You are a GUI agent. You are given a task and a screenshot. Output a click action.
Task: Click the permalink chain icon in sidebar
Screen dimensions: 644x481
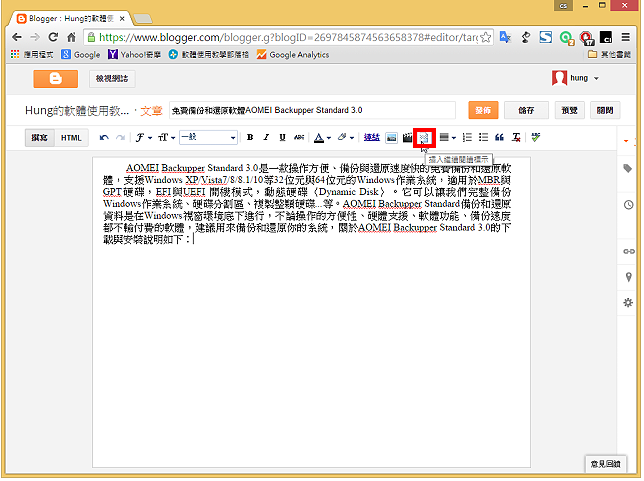(x=628, y=251)
